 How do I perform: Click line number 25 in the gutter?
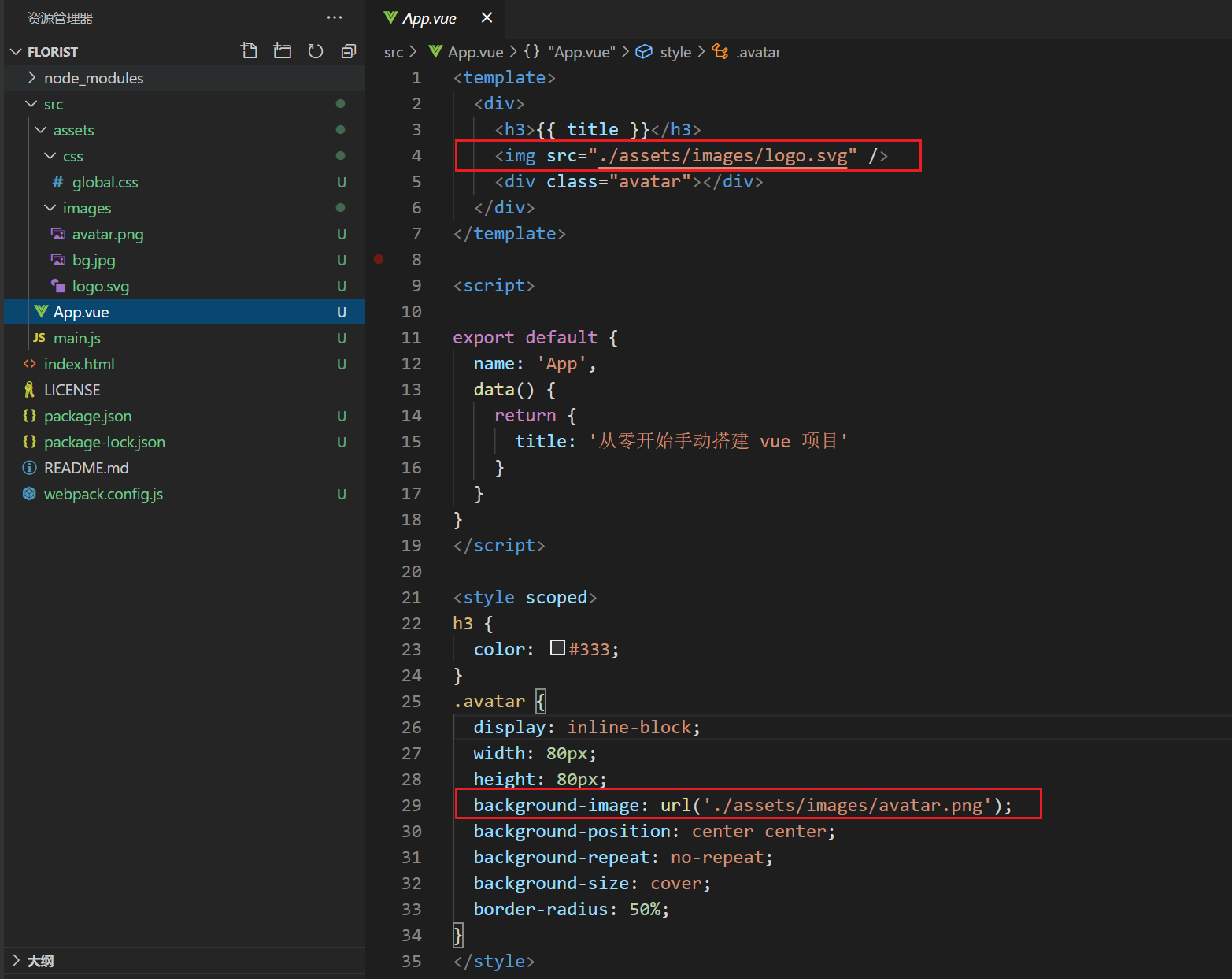click(x=412, y=702)
